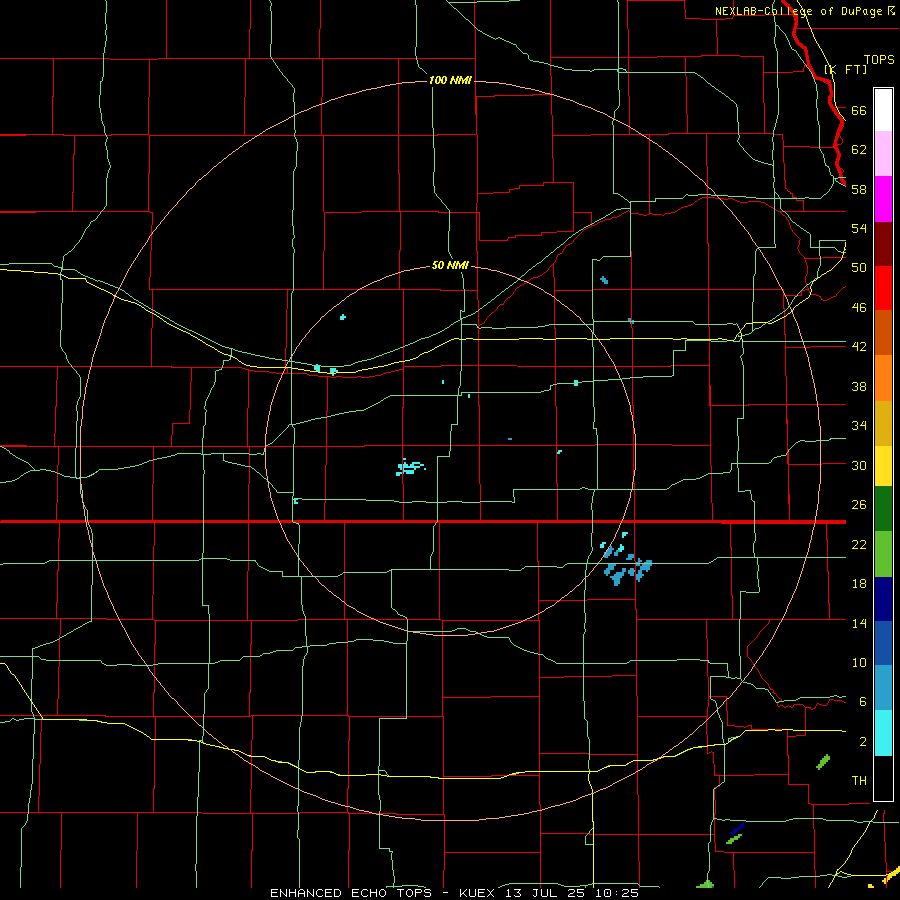The image size is (900, 900).
Task: Pick the bright yellow legend swatch
Action: (x=883, y=466)
